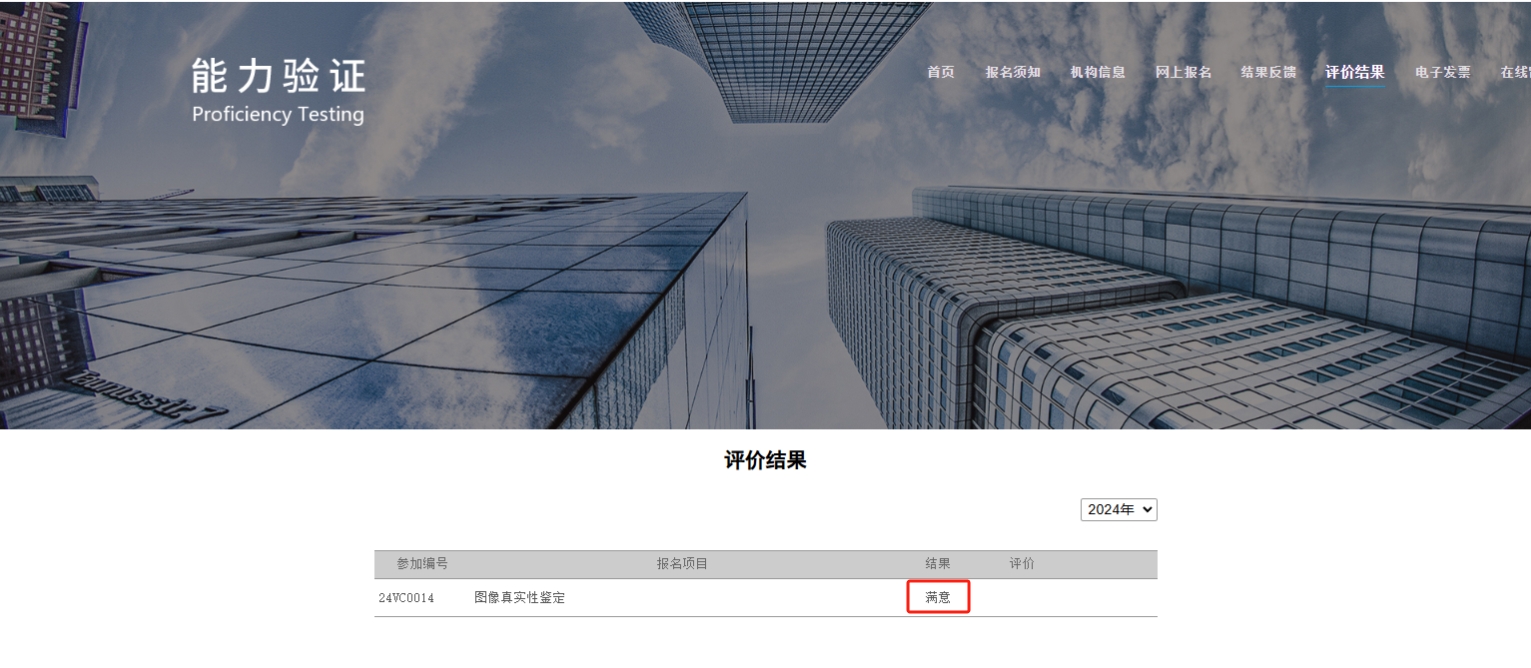The image size is (1531, 668).
Task: Click the 图像真实性鉴定 project entry
Action: coord(520,598)
